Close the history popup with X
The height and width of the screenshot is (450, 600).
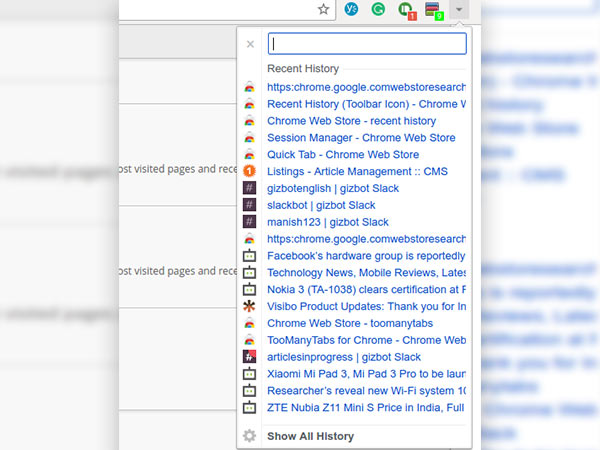[x=250, y=44]
